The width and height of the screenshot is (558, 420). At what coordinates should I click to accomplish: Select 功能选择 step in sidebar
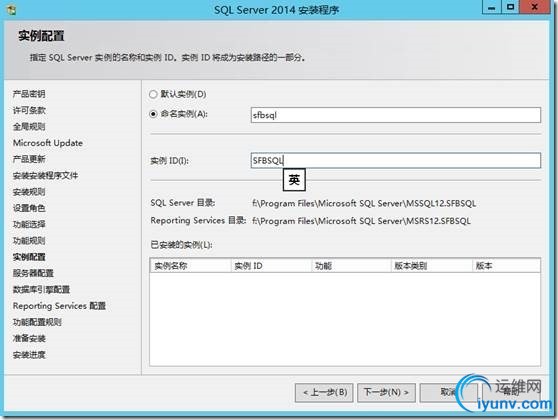coord(29,224)
